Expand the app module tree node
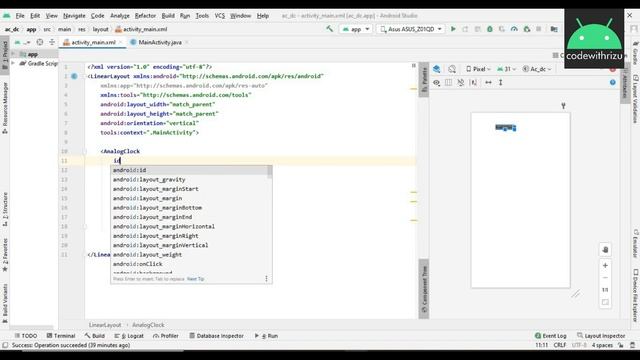This screenshot has height=360, width=640. click(13, 54)
